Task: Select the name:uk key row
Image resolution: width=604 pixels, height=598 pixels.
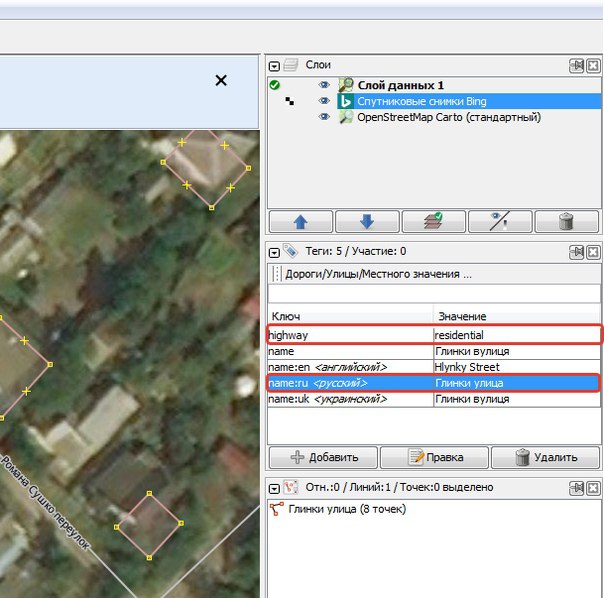Action: (x=351, y=399)
